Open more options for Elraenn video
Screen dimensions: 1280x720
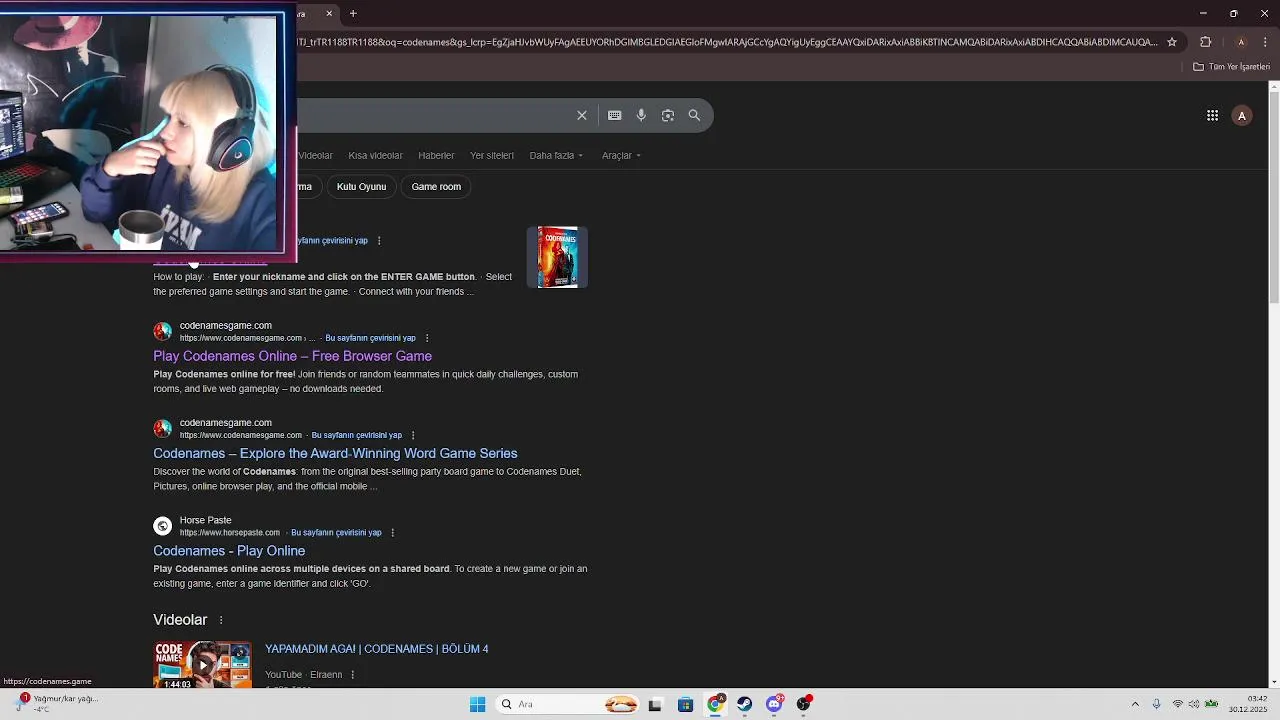point(352,675)
